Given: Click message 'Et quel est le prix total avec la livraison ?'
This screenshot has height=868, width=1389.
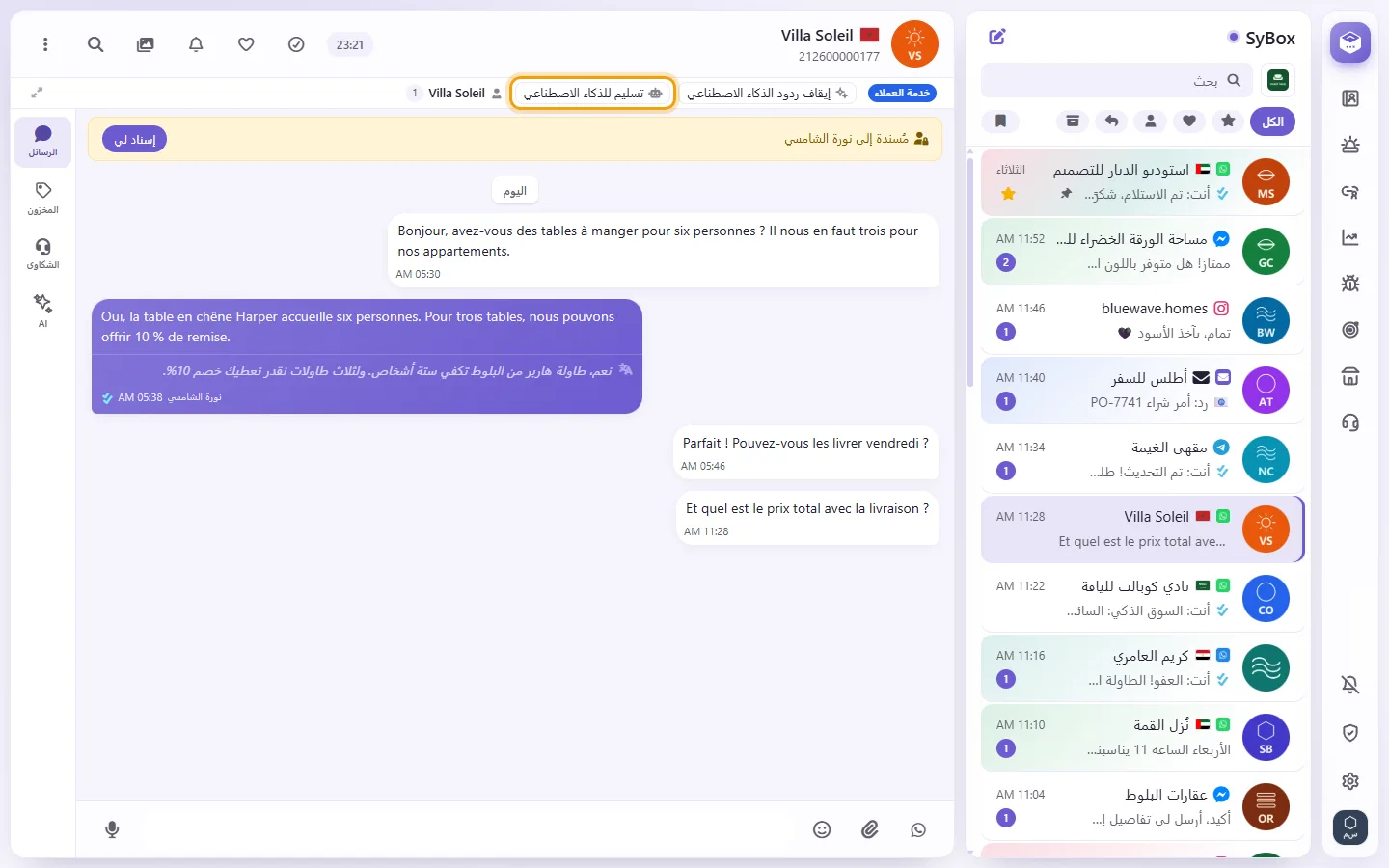Looking at the screenshot, I should [x=807, y=518].
